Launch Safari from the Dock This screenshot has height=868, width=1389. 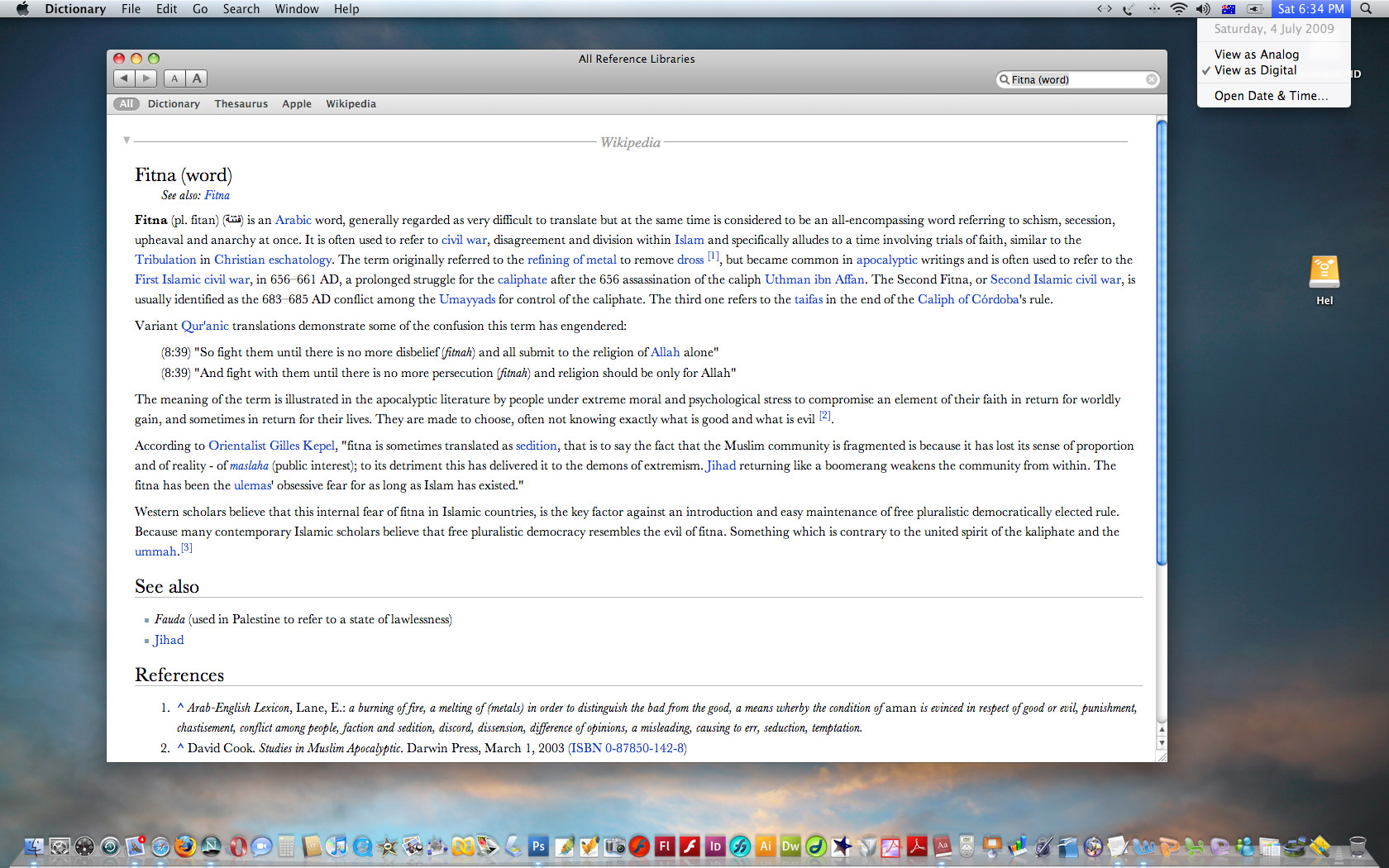160,847
